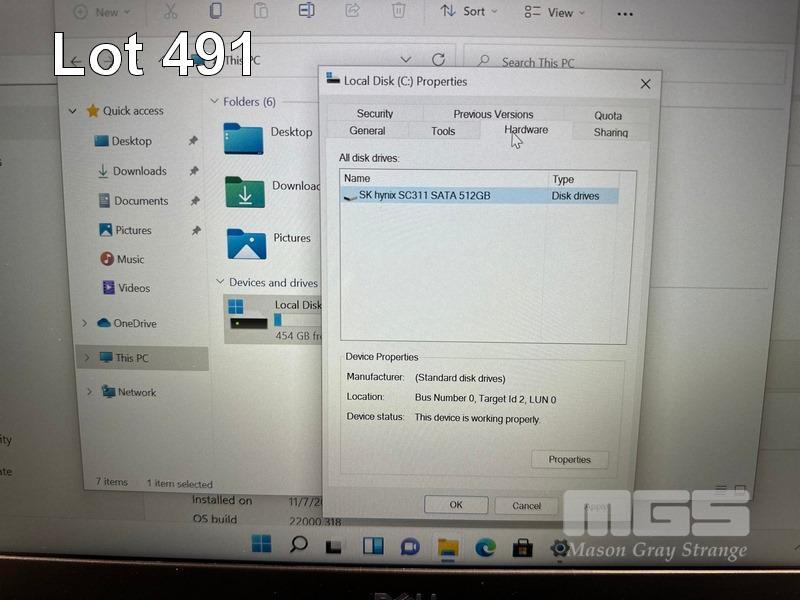Screen dimensions: 800x600
Task: Switch to the Security tab
Action: [x=375, y=114]
